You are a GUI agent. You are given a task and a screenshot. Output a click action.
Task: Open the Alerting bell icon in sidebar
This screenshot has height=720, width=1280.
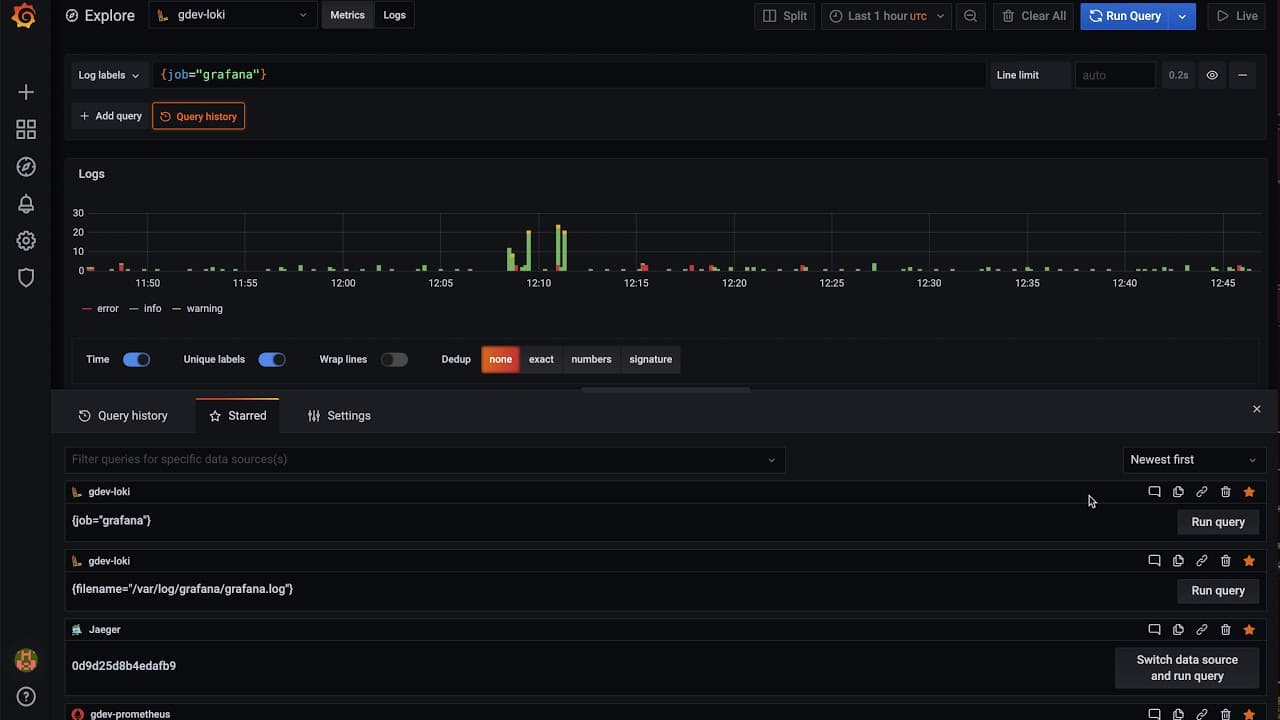click(26, 204)
